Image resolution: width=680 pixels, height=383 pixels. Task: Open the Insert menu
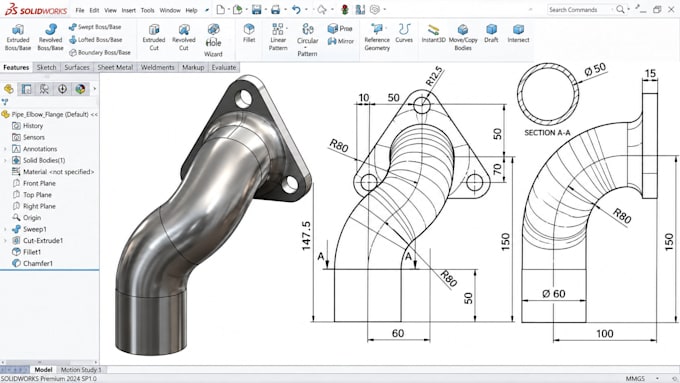coord(128,10)
